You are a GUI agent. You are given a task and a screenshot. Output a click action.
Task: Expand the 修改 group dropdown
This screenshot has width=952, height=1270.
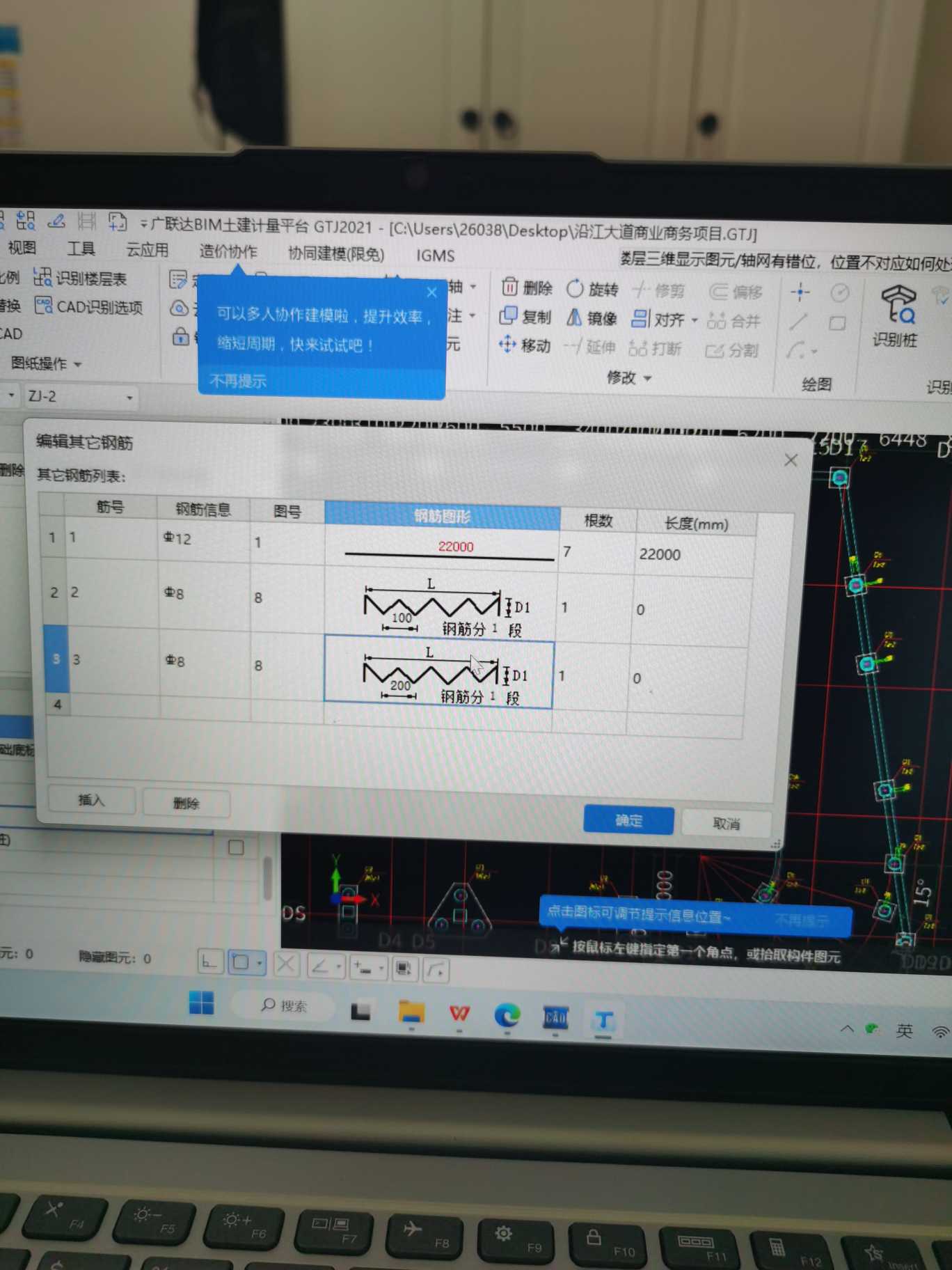[x=629, y=377]
